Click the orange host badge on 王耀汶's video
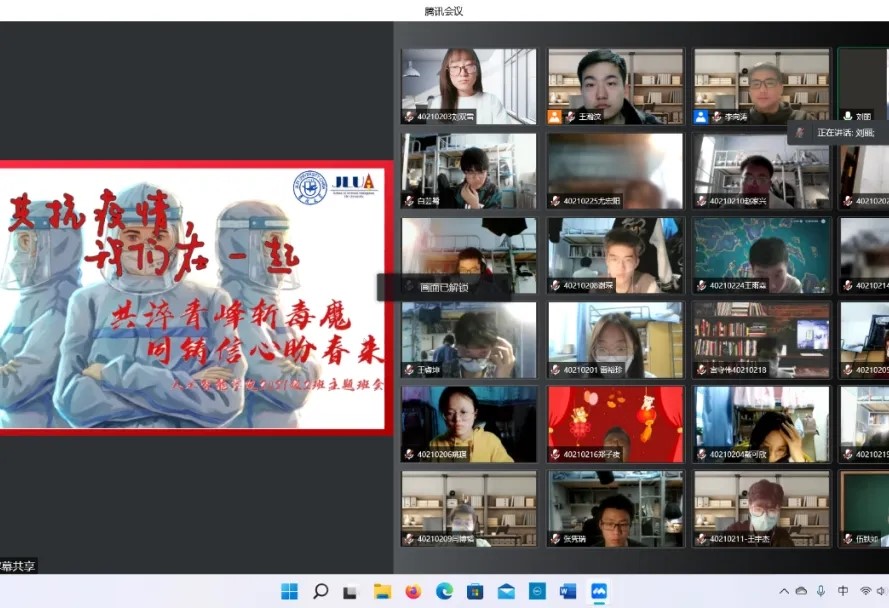This screenshot has width=889, height=608. pos(555,117)
